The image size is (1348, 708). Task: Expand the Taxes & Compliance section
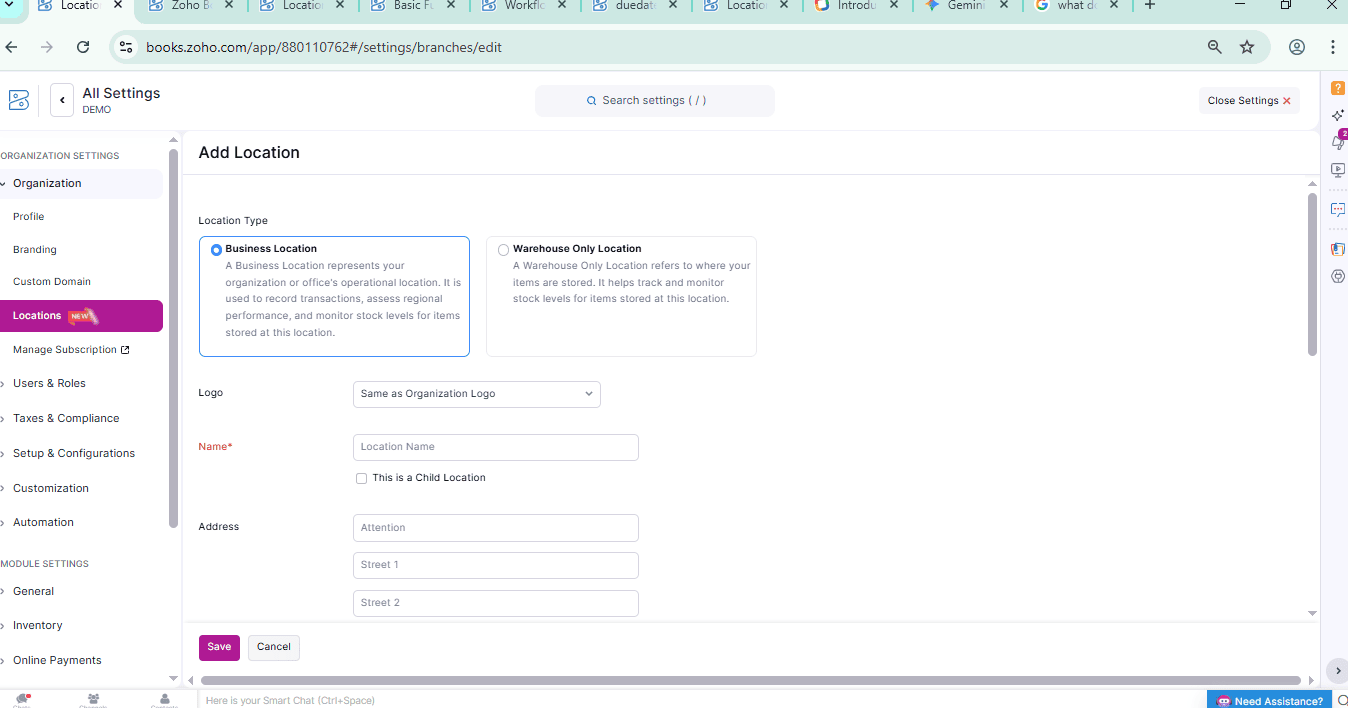point(66,418)
